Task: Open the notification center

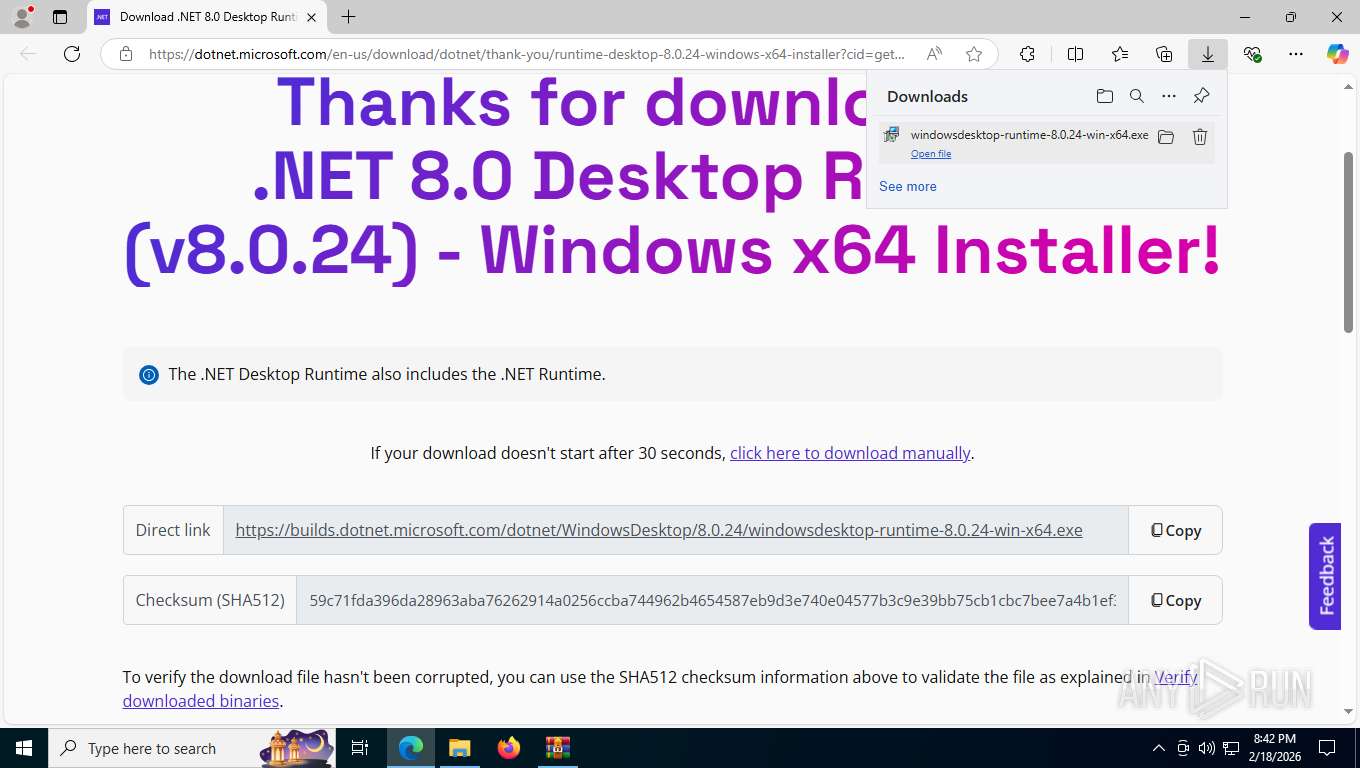Action: click(1327, 748)
